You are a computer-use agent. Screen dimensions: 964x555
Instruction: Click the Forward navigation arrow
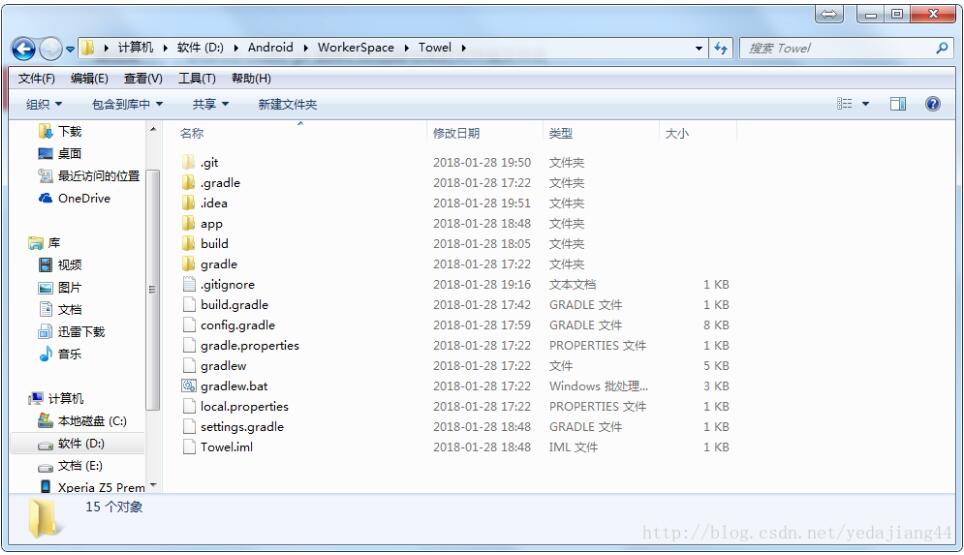pos(50,49)
